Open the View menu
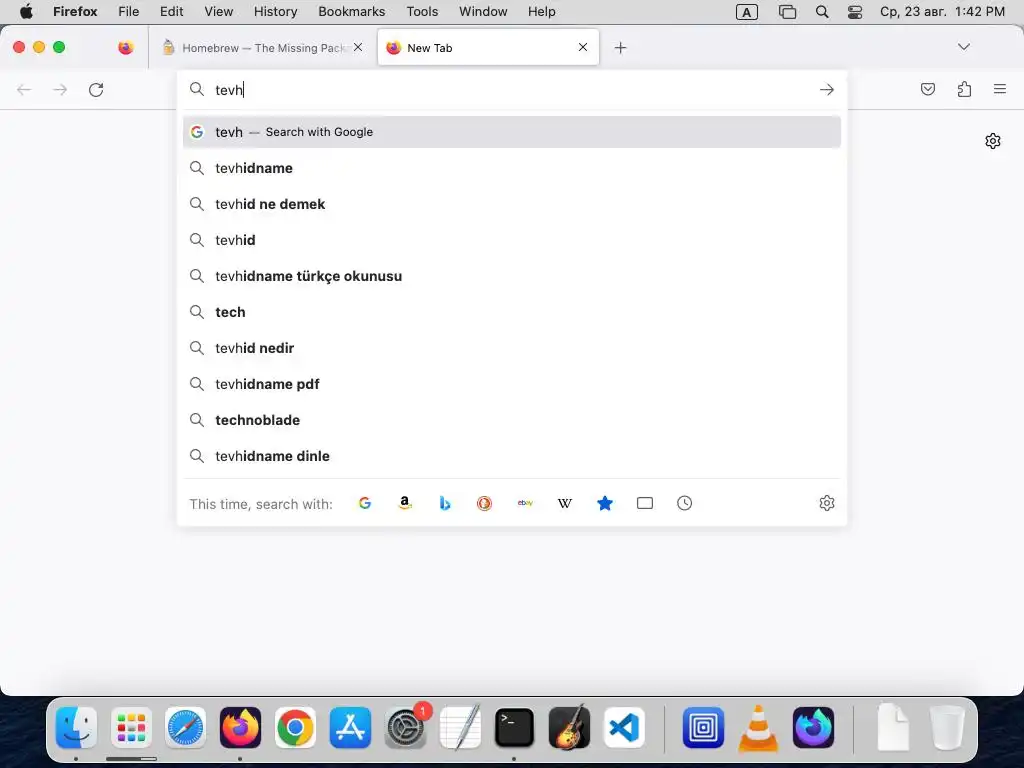 pyautogui.click(x=219, y=12)
